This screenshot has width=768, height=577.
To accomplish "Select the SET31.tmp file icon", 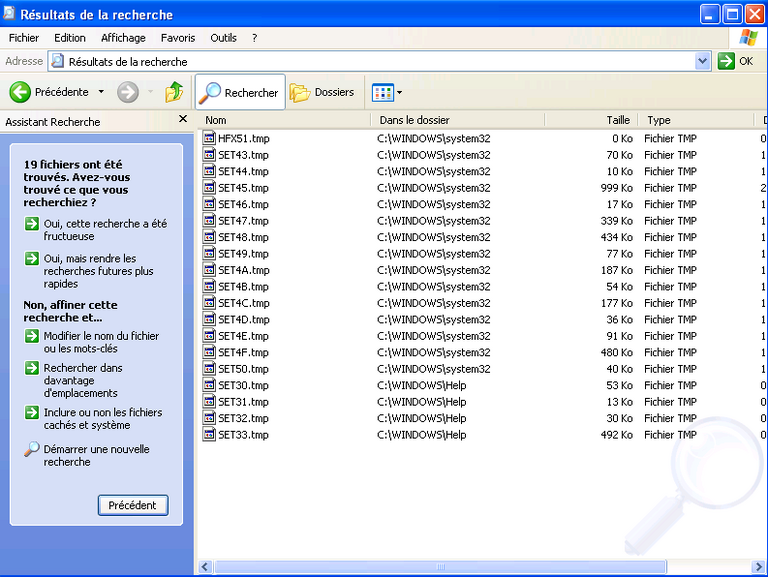I will (209, 402).
